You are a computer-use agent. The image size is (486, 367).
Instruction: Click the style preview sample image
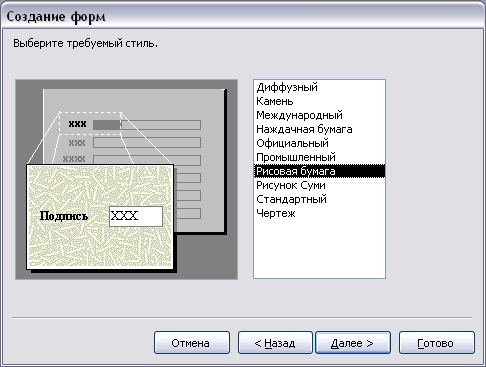click(126, 179)
